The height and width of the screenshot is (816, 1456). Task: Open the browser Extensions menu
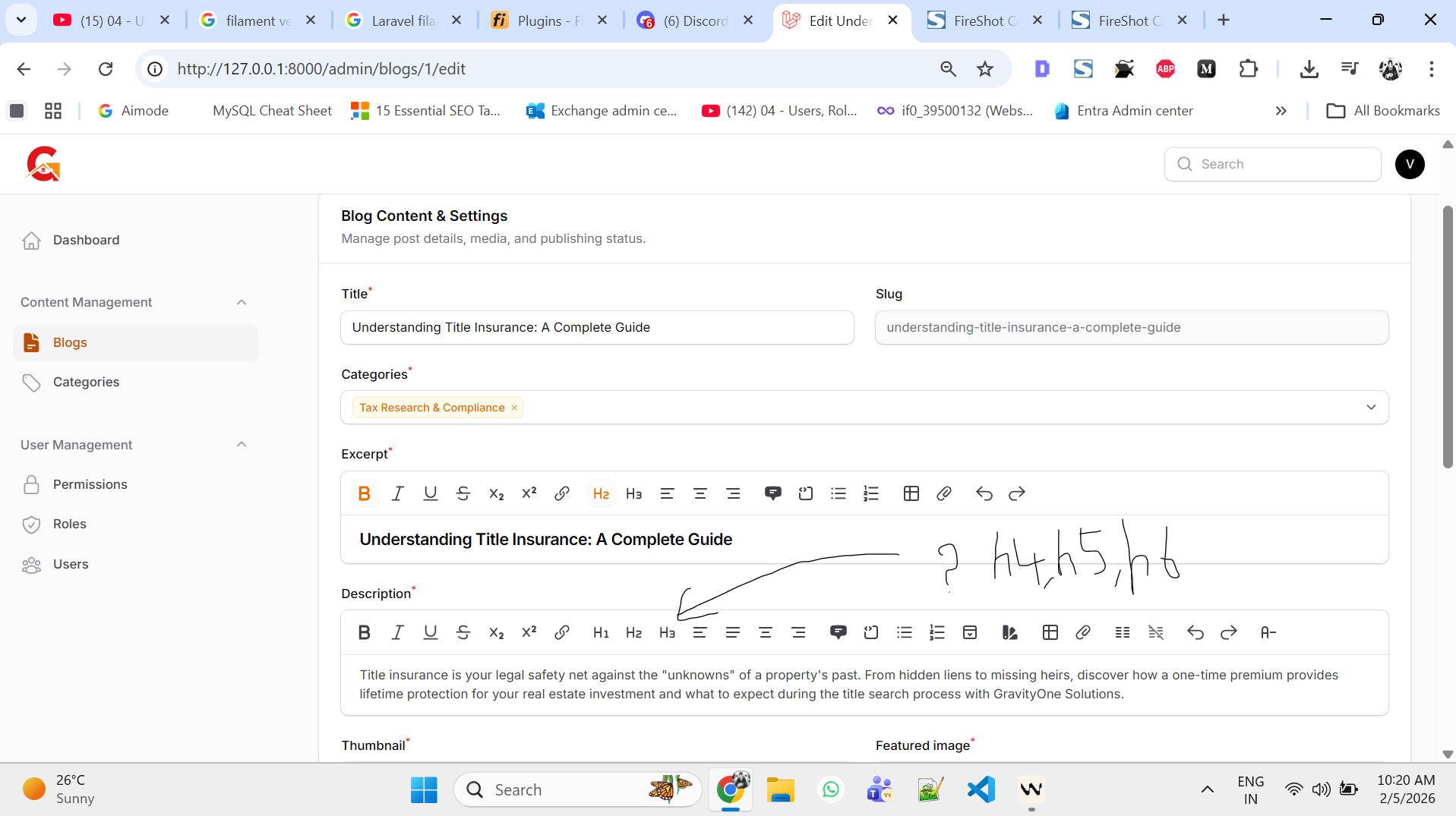tap(1248, 69)
